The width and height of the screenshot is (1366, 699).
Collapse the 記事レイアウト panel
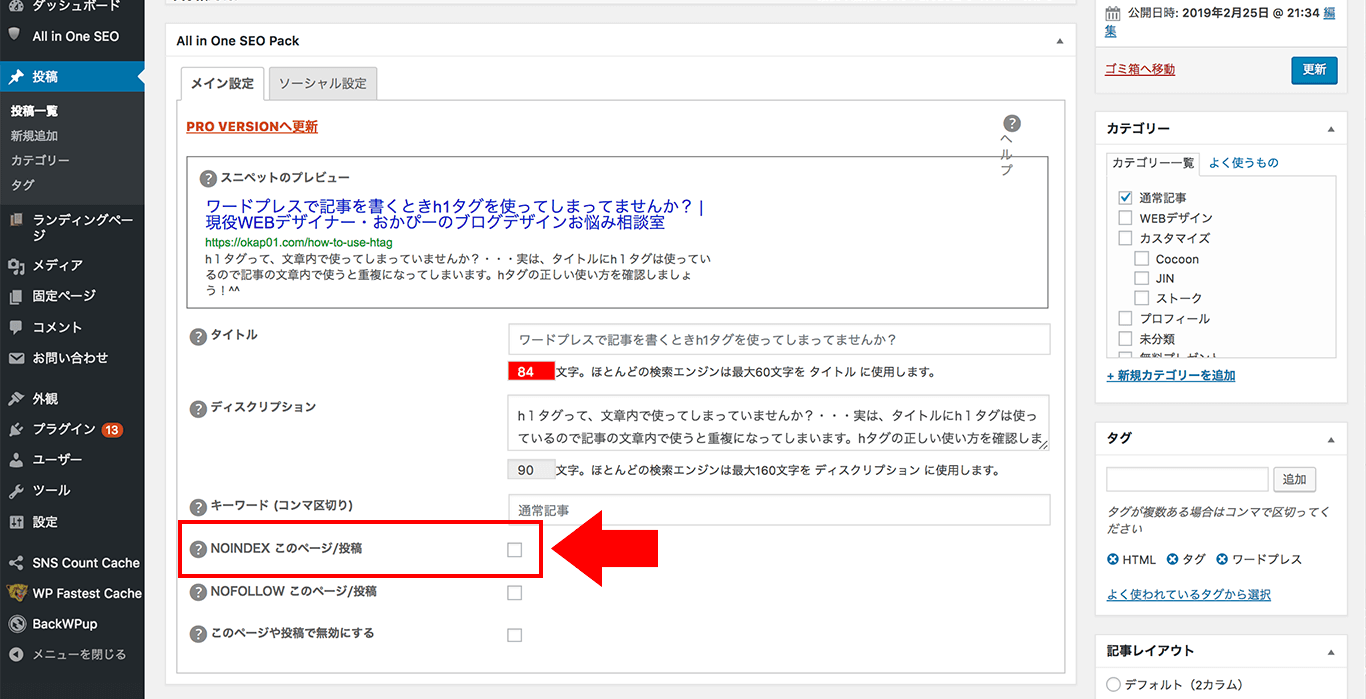[x=1330, y=651]
